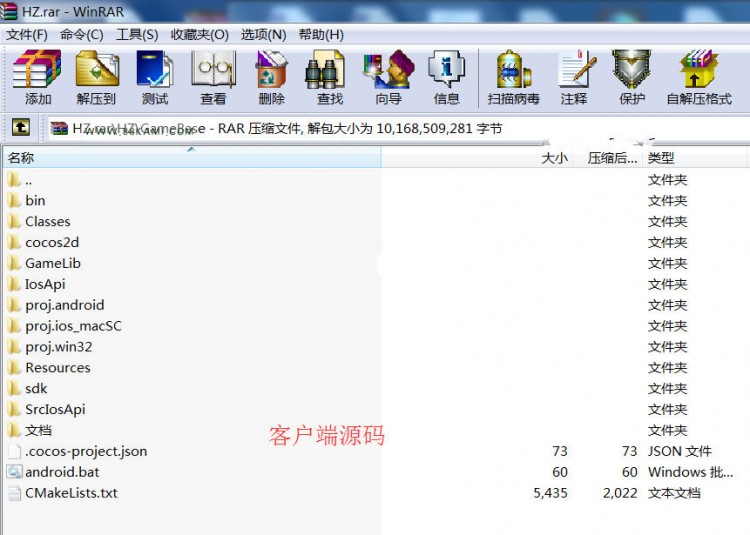Launch the Wizard (向导) toolbar icon
This screenshot has width=750, height=535.
[x=389, y=70]
